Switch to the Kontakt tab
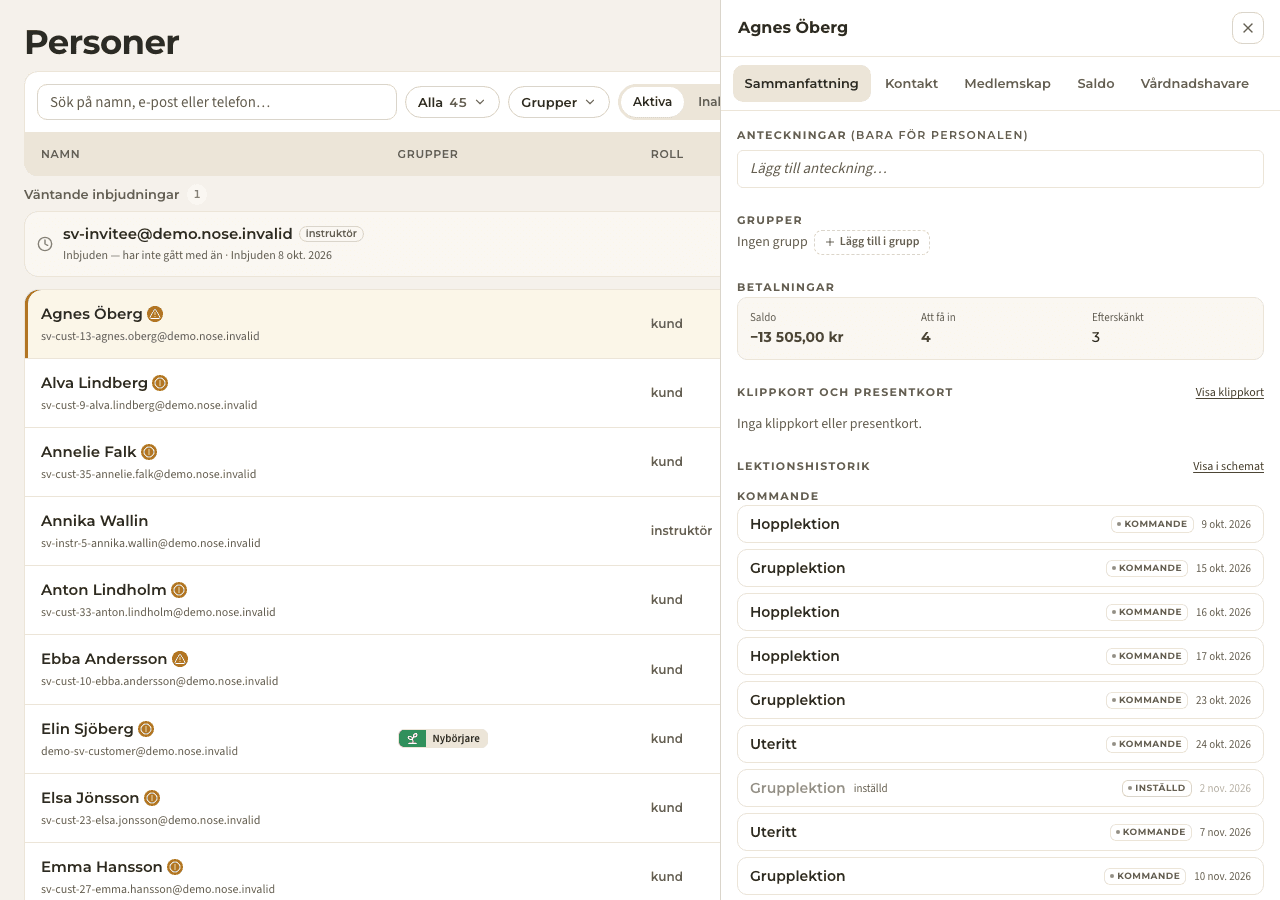Screen dimensions: 1280x900 tap(911, 83)
